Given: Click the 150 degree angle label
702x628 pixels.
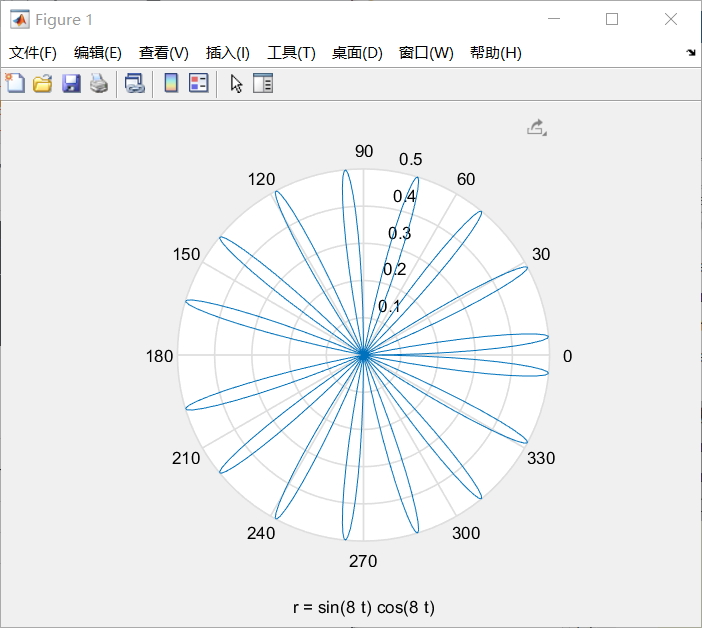Looking at the screenshot, I should (x=186, y=254).
